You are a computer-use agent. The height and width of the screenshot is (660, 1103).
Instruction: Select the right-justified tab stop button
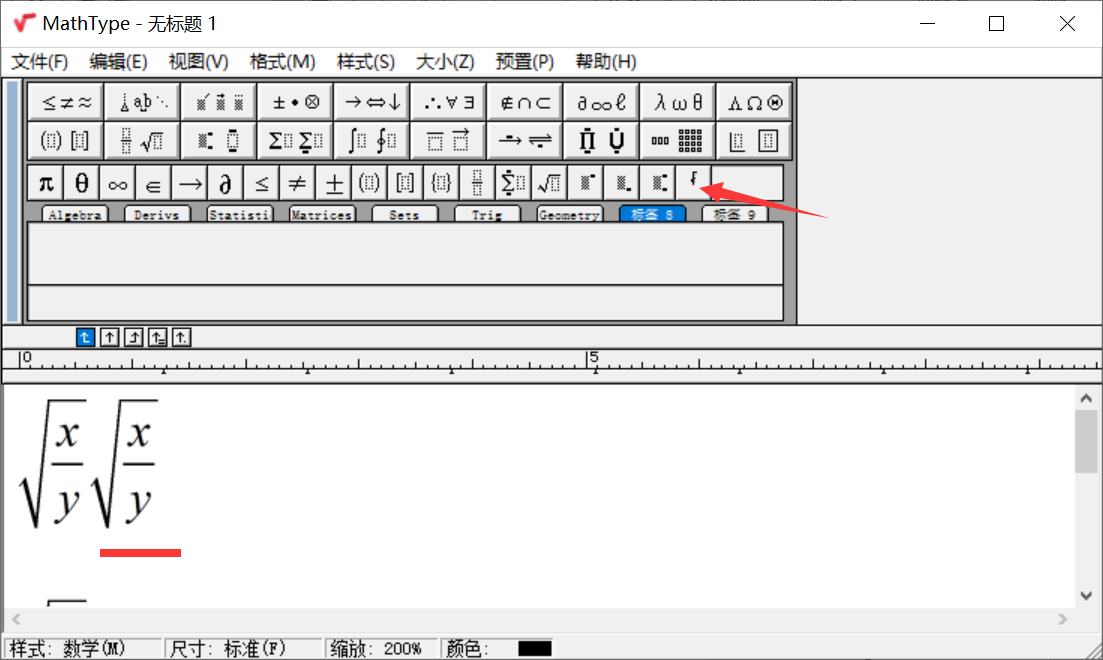(134, 338)
